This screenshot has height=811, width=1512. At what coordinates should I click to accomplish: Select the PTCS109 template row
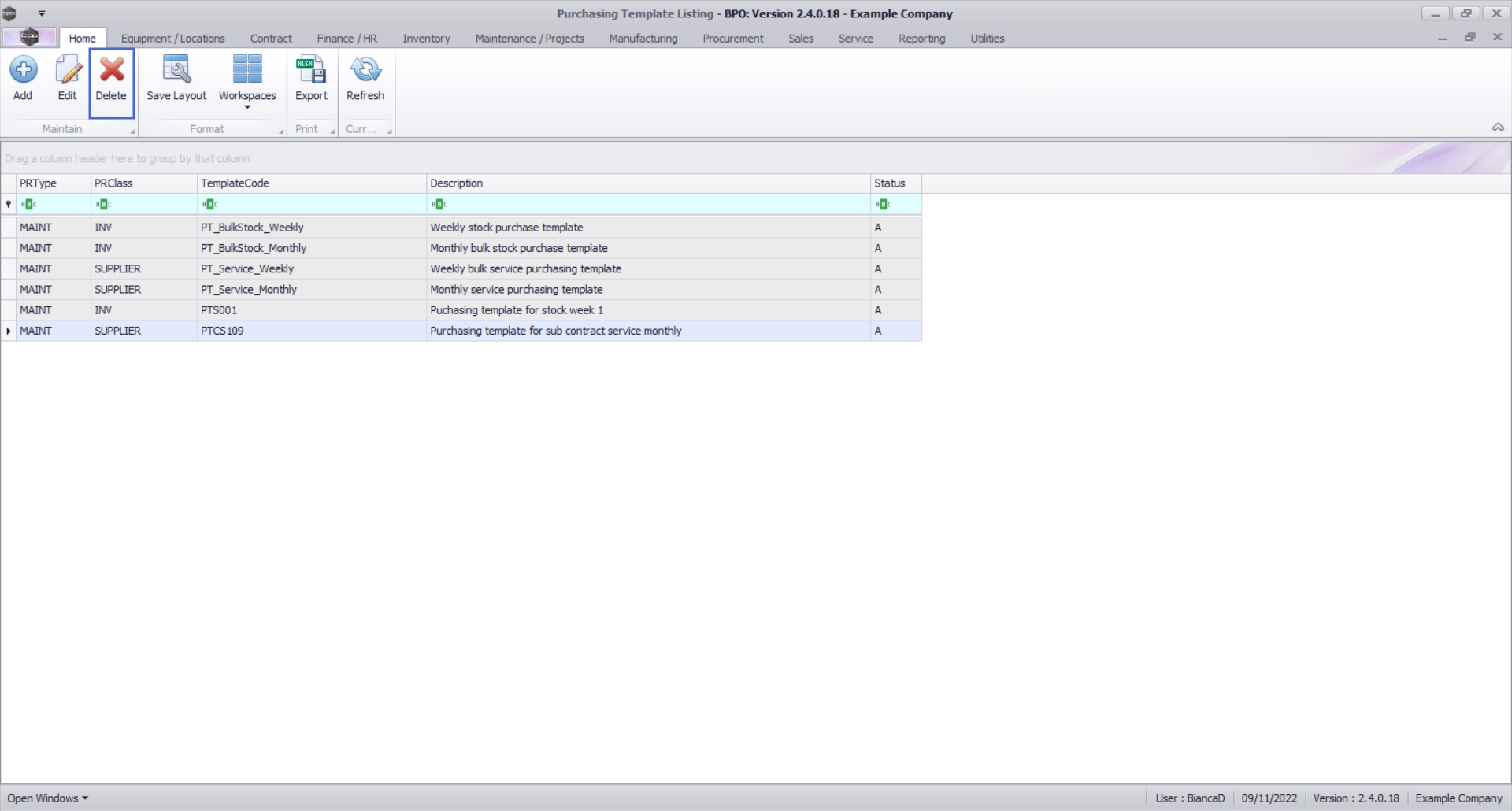coord(461,331)
